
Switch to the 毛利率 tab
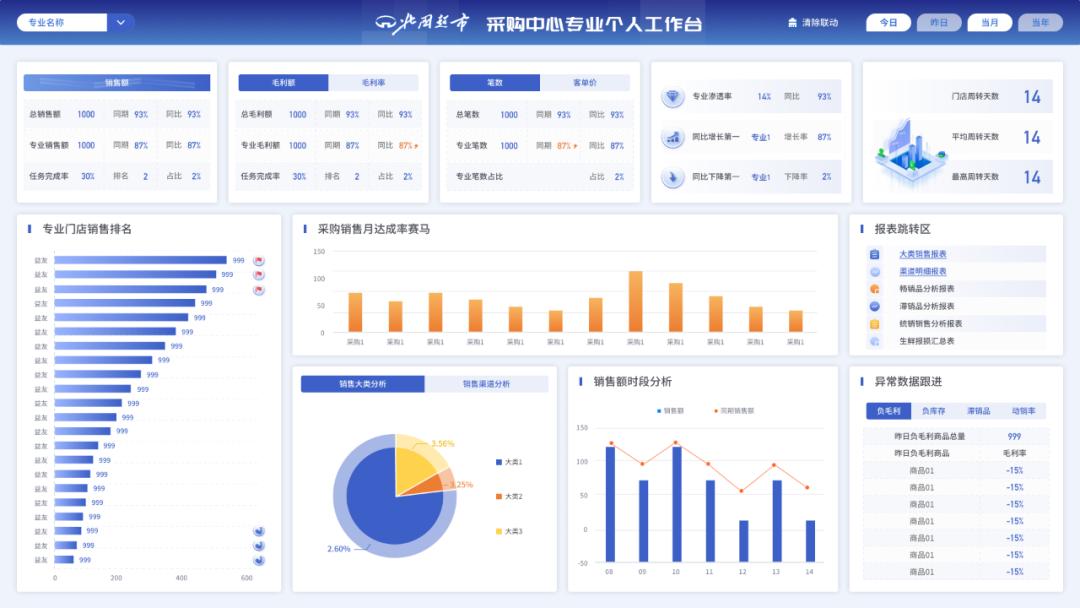pos(375,81)
